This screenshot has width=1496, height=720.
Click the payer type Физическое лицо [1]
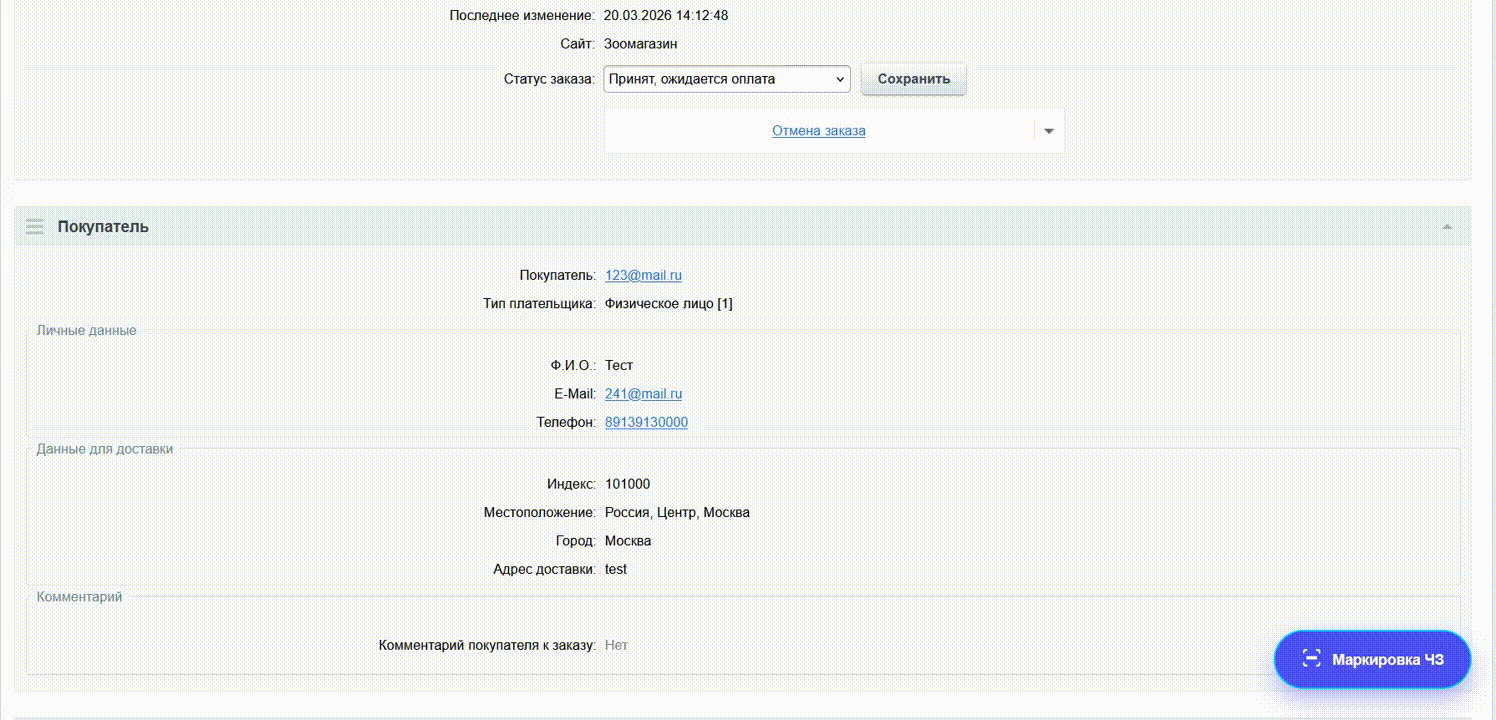[x=668, y=303]
